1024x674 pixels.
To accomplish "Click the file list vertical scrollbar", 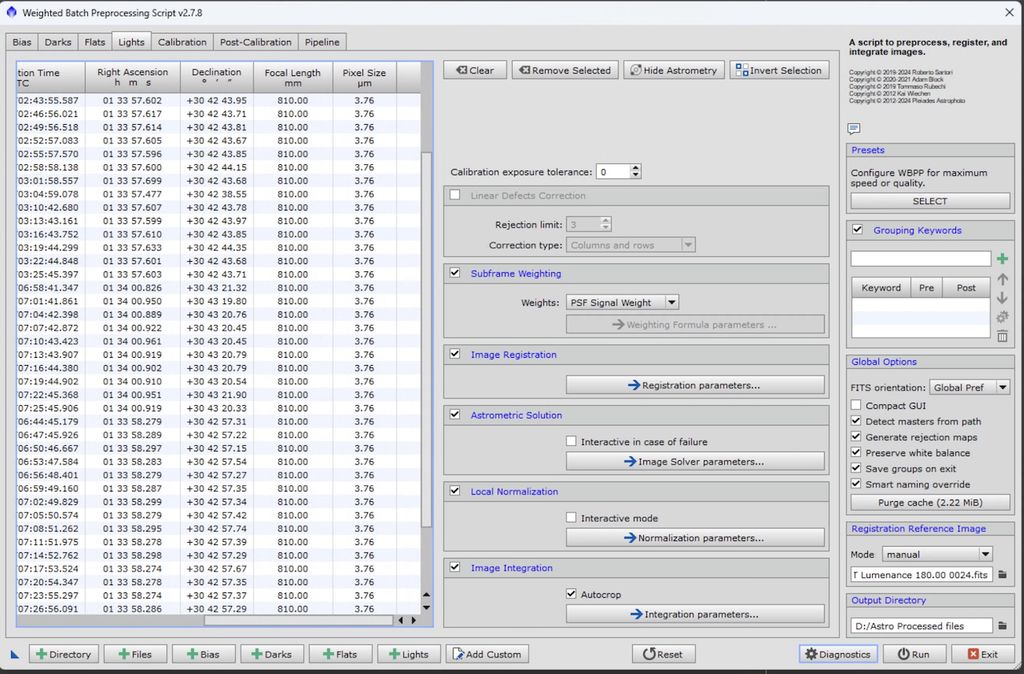I will pyautogui.click(x=426, y=340).
